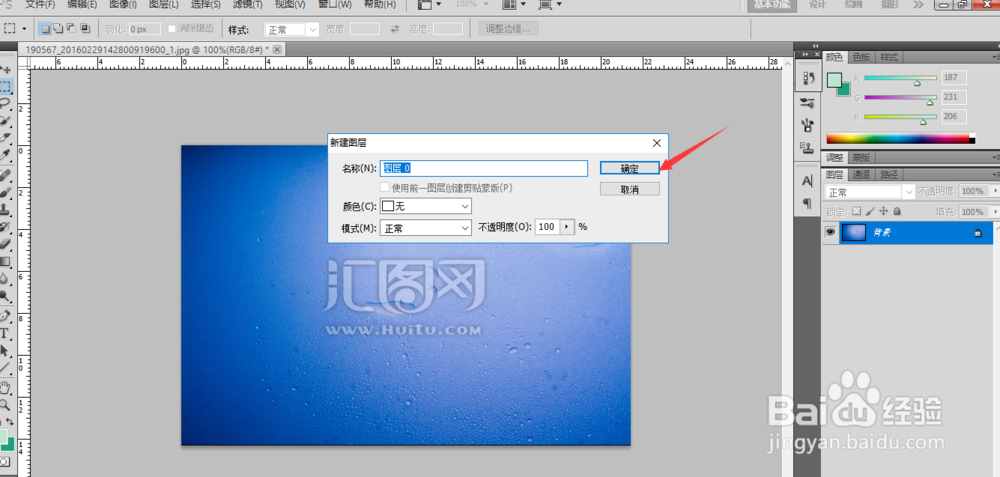Click Lock position icon
The image size is (1000, 477).
884,211
